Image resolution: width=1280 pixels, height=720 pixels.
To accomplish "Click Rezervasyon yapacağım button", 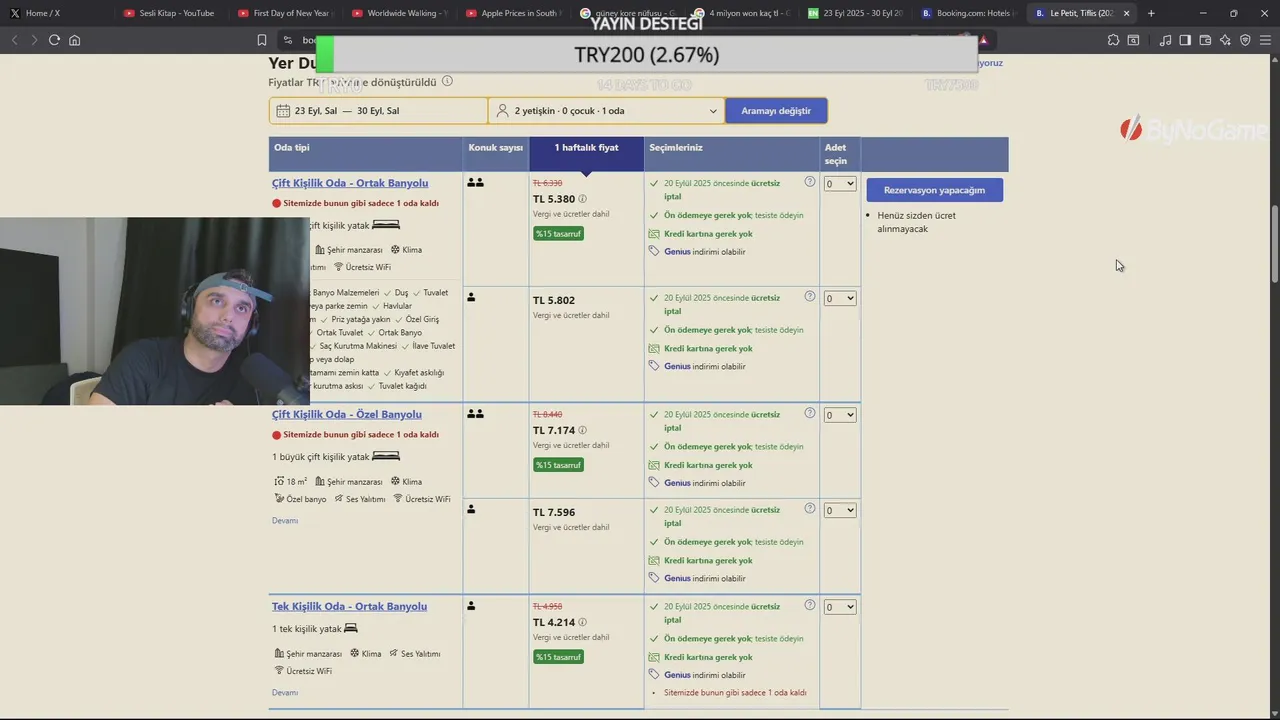I will pyautogui.click(x=934, y=190).
